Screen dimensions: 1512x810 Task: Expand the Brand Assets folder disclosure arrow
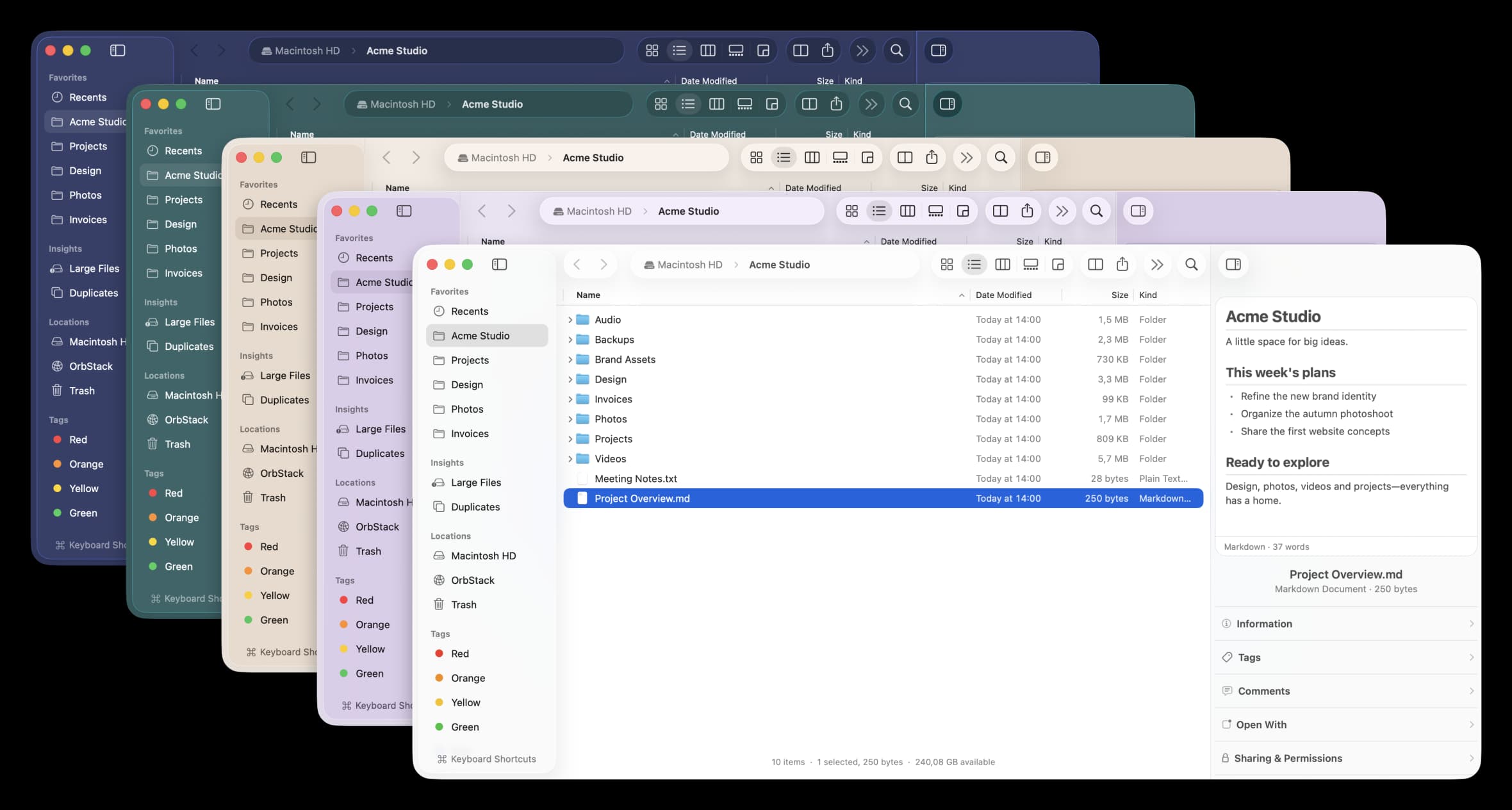(x=570, y=360)
